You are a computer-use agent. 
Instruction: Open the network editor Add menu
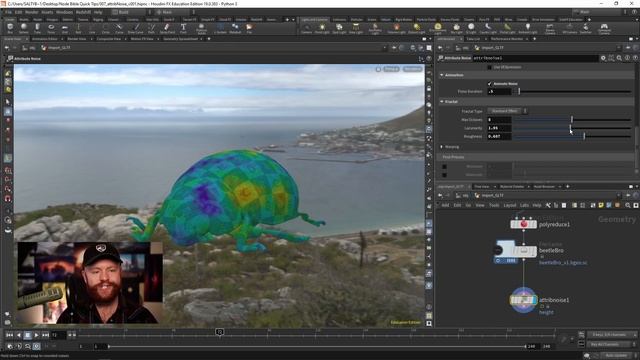[445, 205]
